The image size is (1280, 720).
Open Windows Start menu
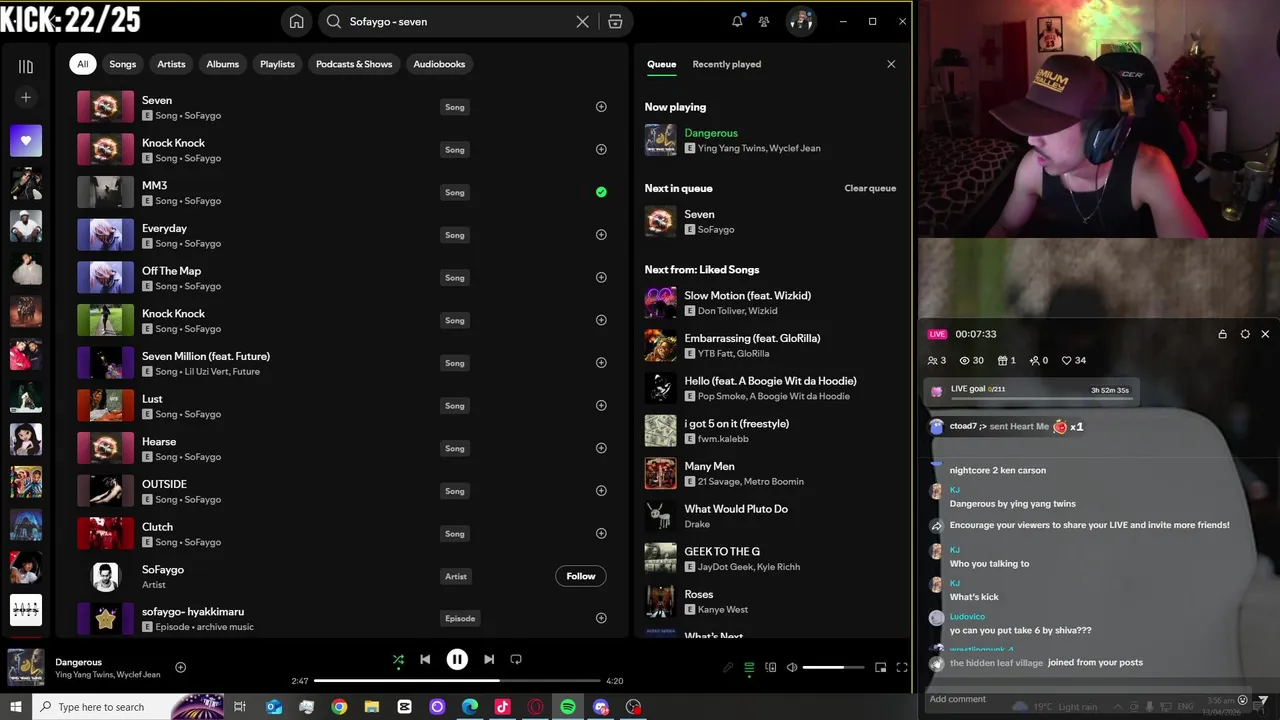(15, 706)
